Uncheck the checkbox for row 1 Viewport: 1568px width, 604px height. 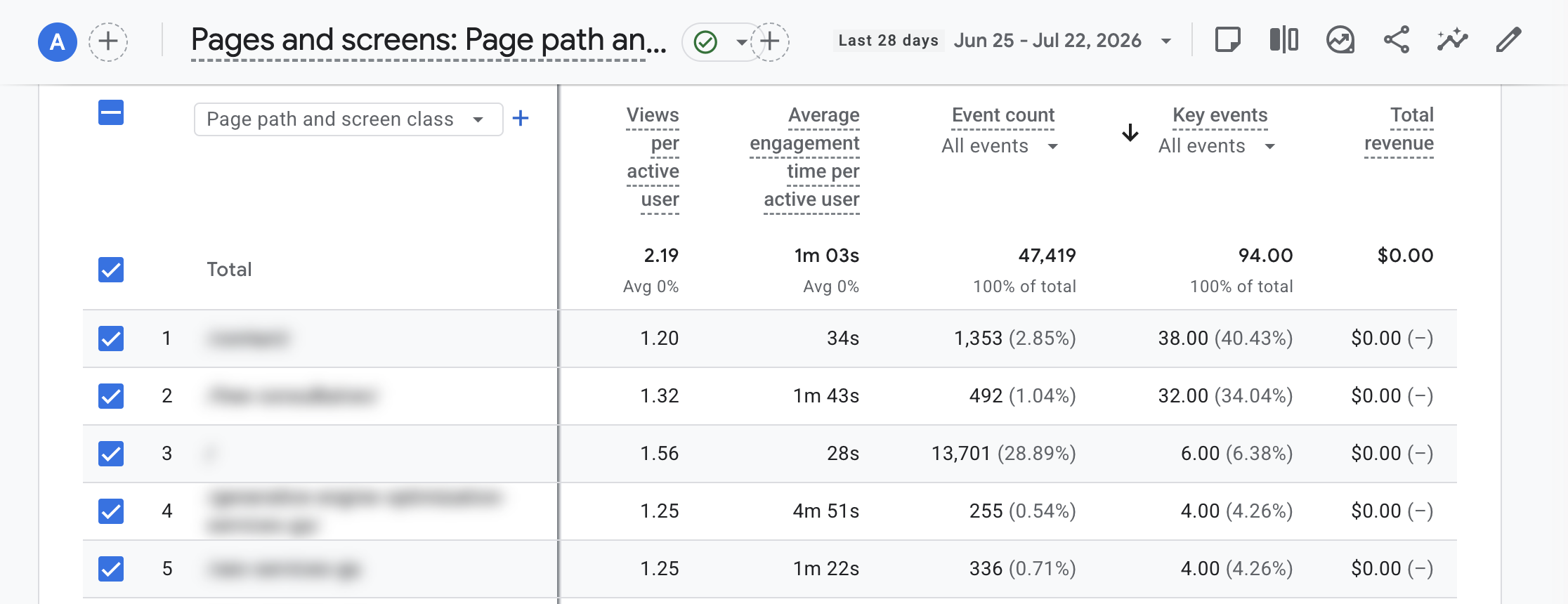coord(111,339)
